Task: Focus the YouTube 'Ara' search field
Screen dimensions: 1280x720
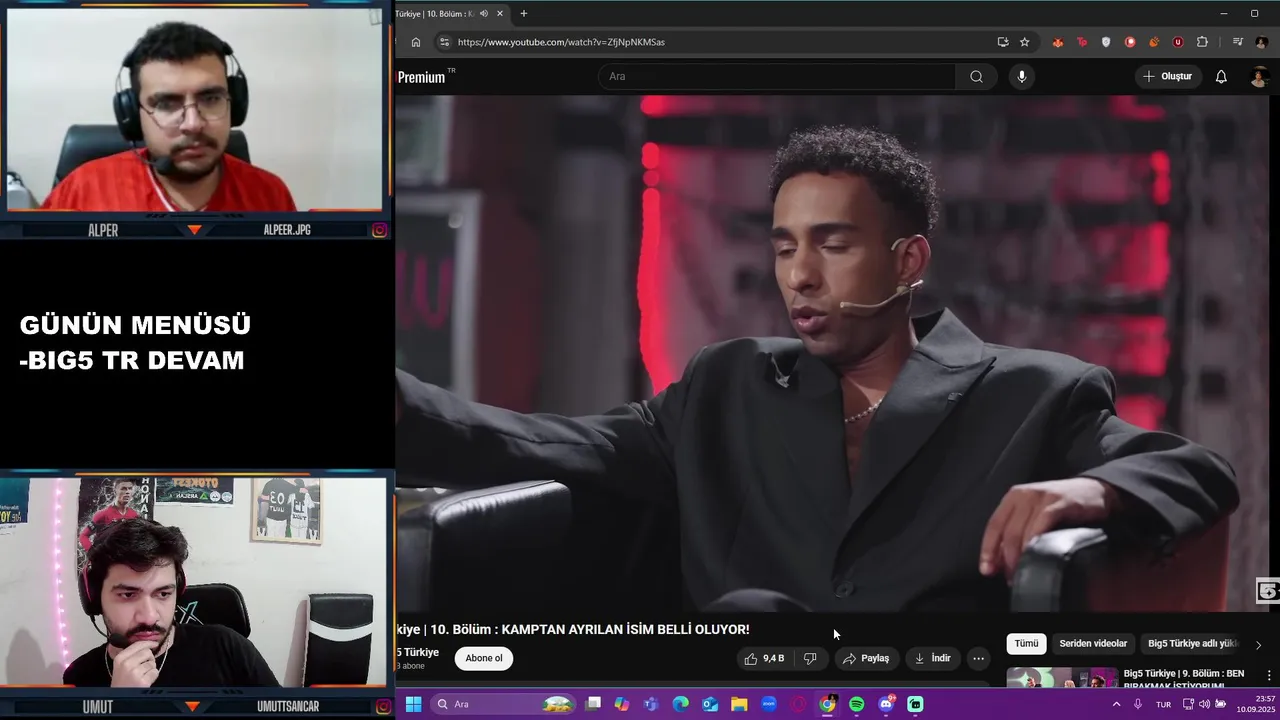Action: coord(777,76)
